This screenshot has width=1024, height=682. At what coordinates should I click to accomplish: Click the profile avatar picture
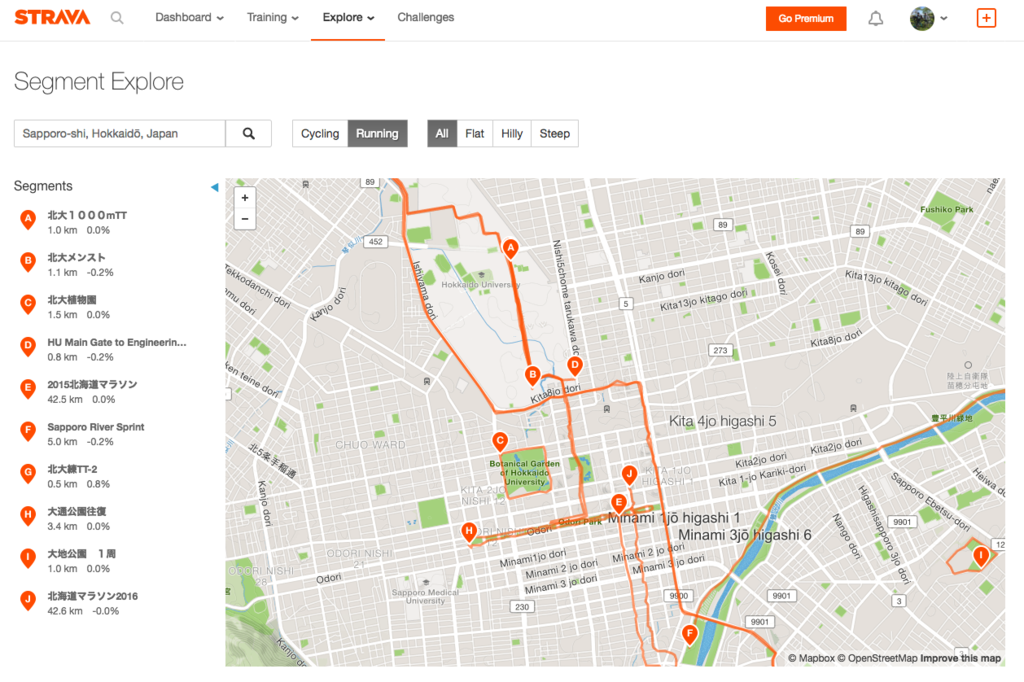click(921, 18)
